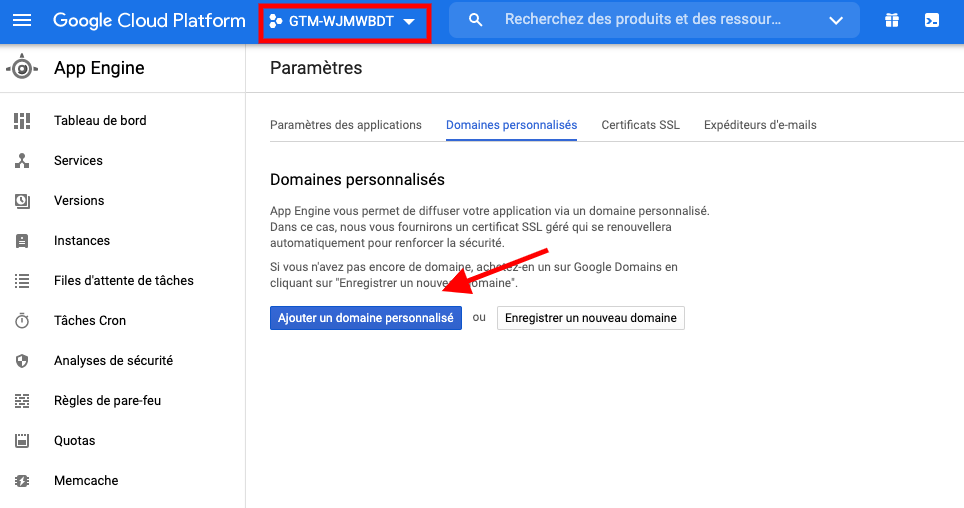This screenshot has width=964, height=508.
Task: Open Versions in sidebar
Action: (79, 200)
